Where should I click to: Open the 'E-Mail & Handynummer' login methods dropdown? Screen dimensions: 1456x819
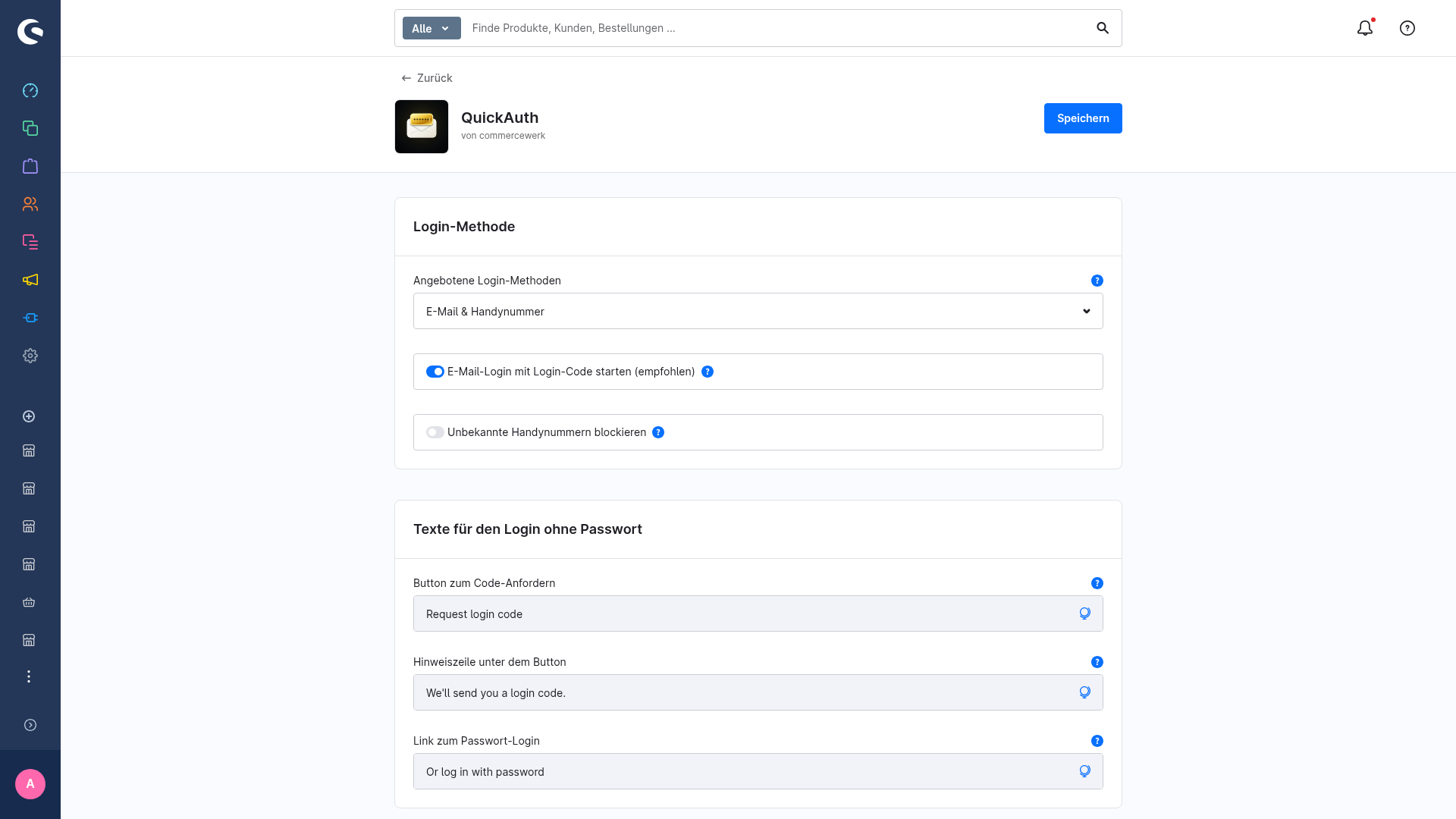[758, 311]
